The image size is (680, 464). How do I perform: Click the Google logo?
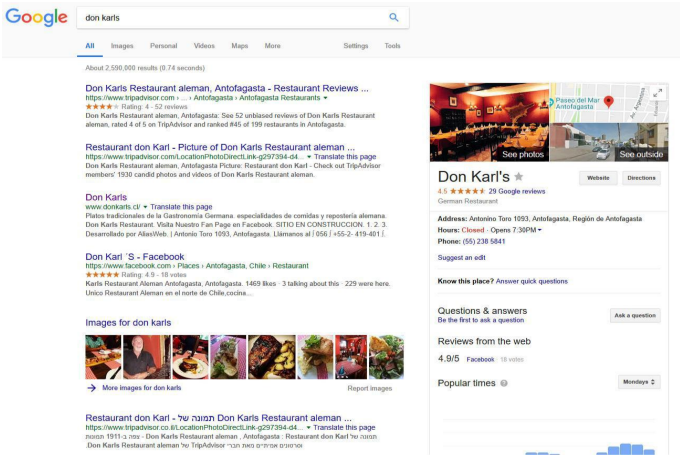point(36,17)
